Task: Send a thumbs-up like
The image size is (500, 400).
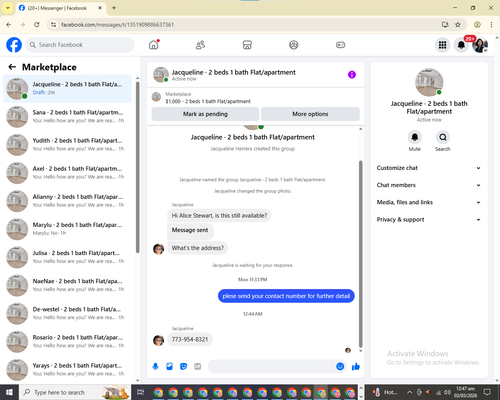Action: (356, 367)
